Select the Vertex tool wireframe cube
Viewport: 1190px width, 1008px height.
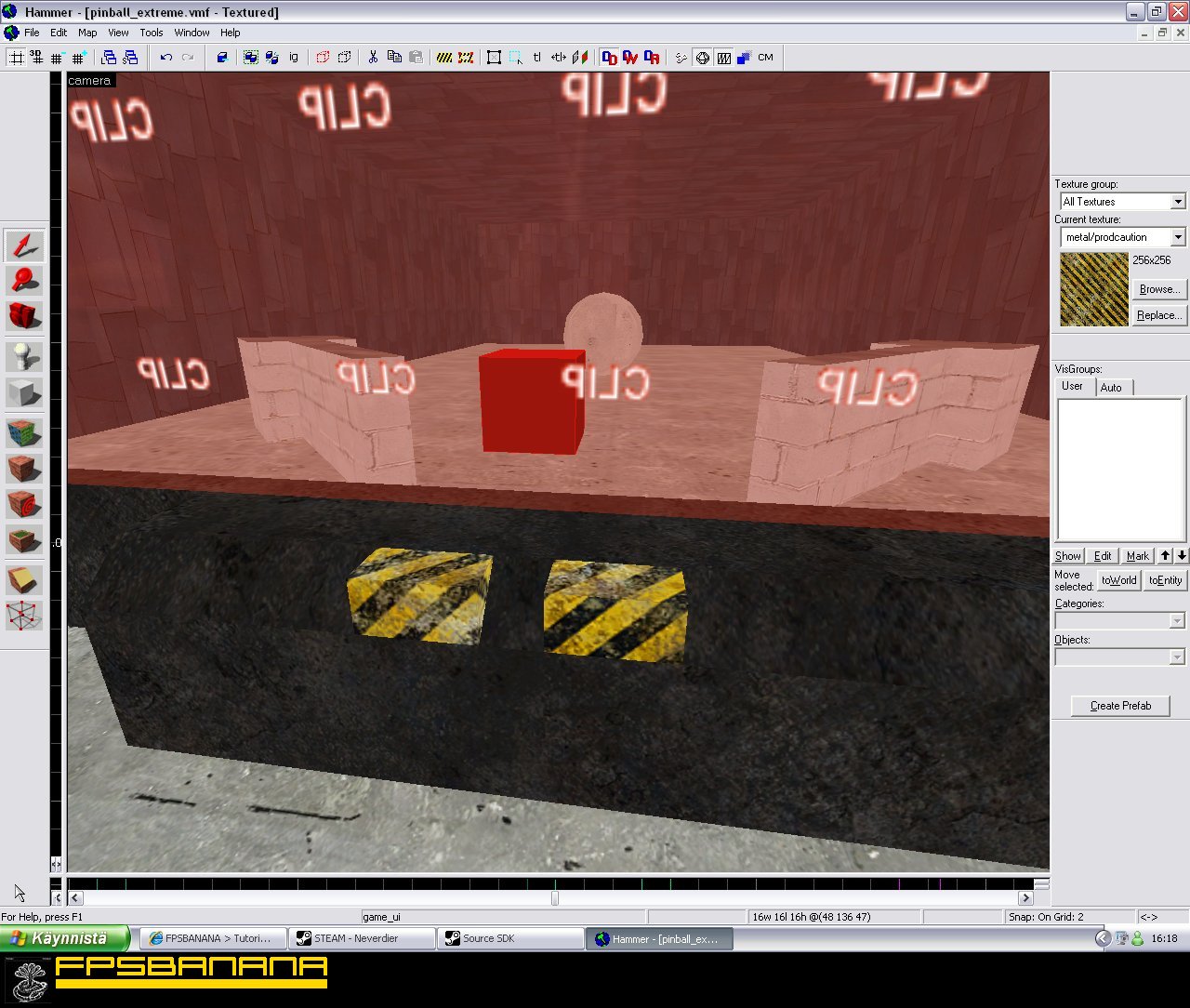(24, 616)
